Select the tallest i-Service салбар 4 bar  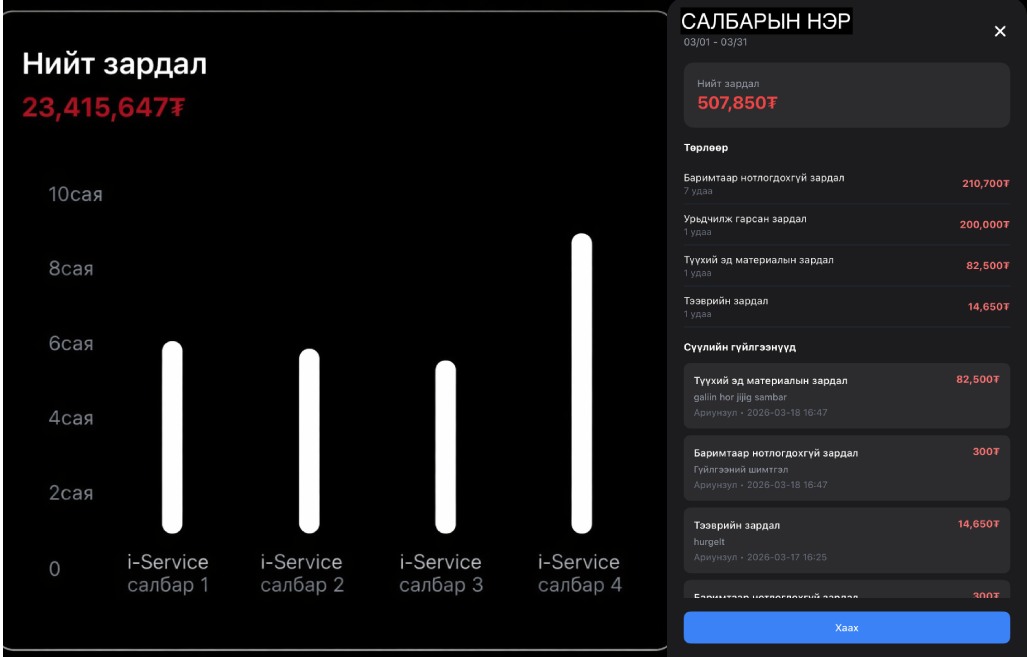581,383
